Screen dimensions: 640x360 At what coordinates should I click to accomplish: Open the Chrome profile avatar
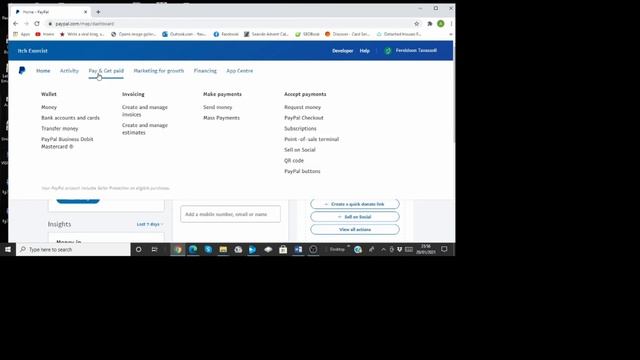(441, 24)
